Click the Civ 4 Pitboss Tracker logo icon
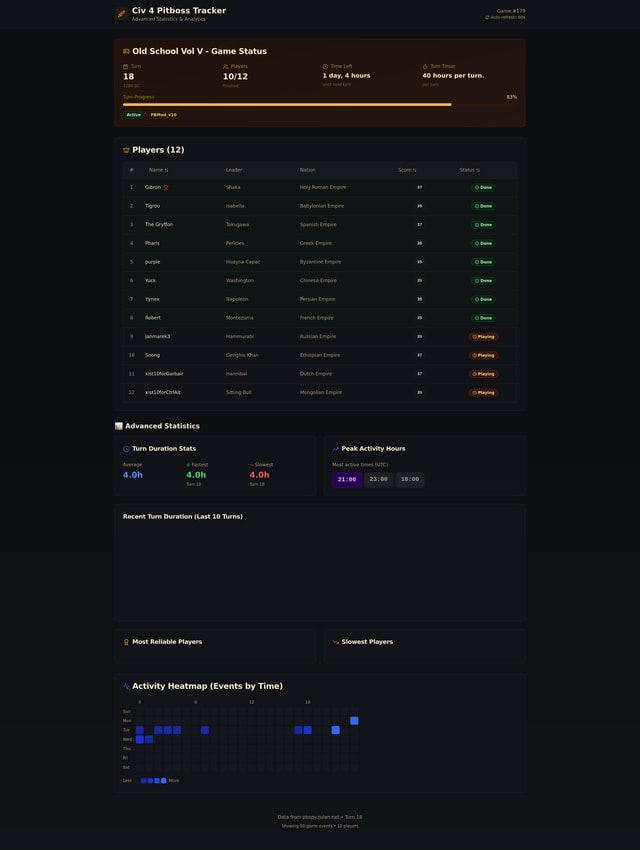Image resolution: width=640 pixels, height=850 pixels. point(121,14)
